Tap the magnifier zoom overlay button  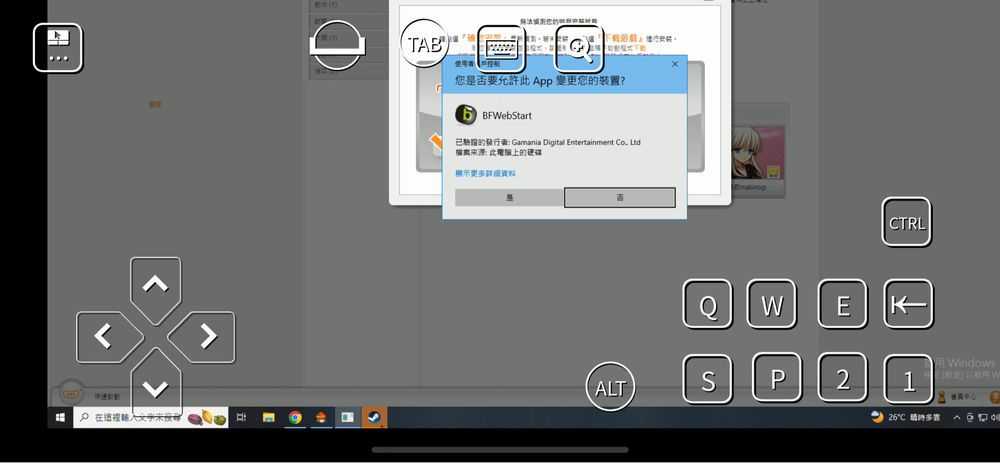(x=579, y=48)
